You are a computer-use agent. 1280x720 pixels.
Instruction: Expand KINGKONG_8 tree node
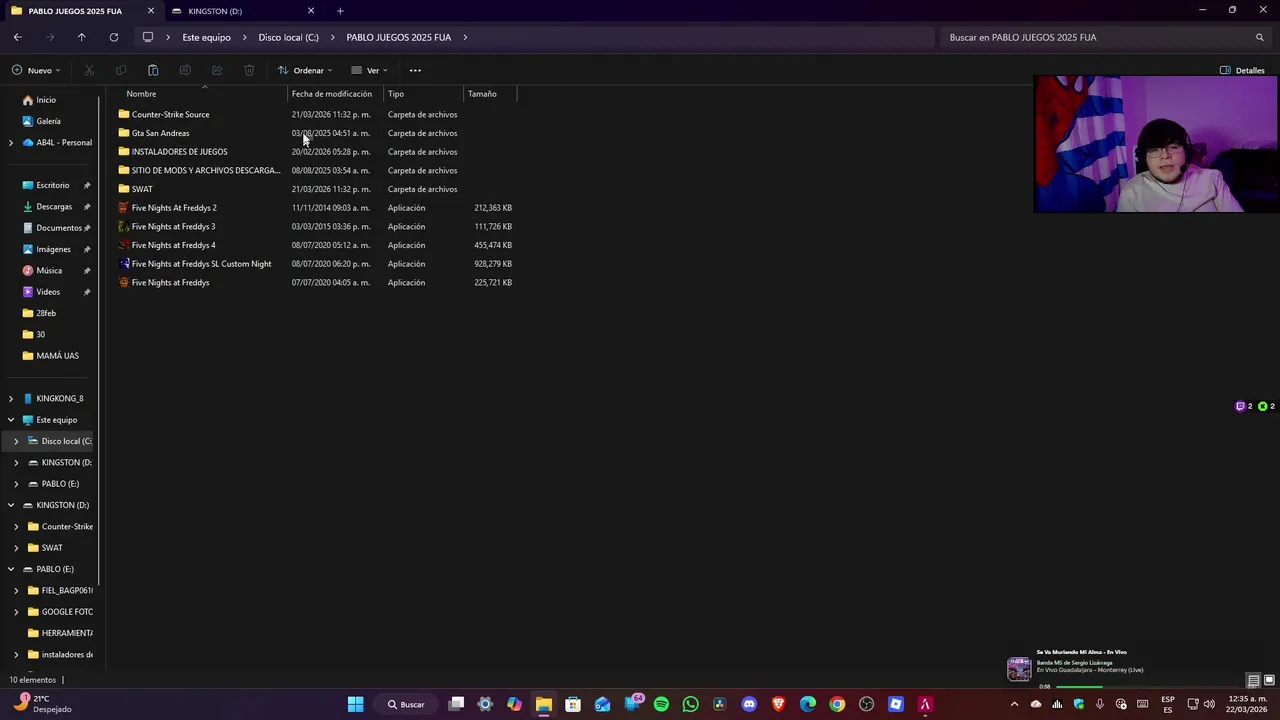pos(11,399)
